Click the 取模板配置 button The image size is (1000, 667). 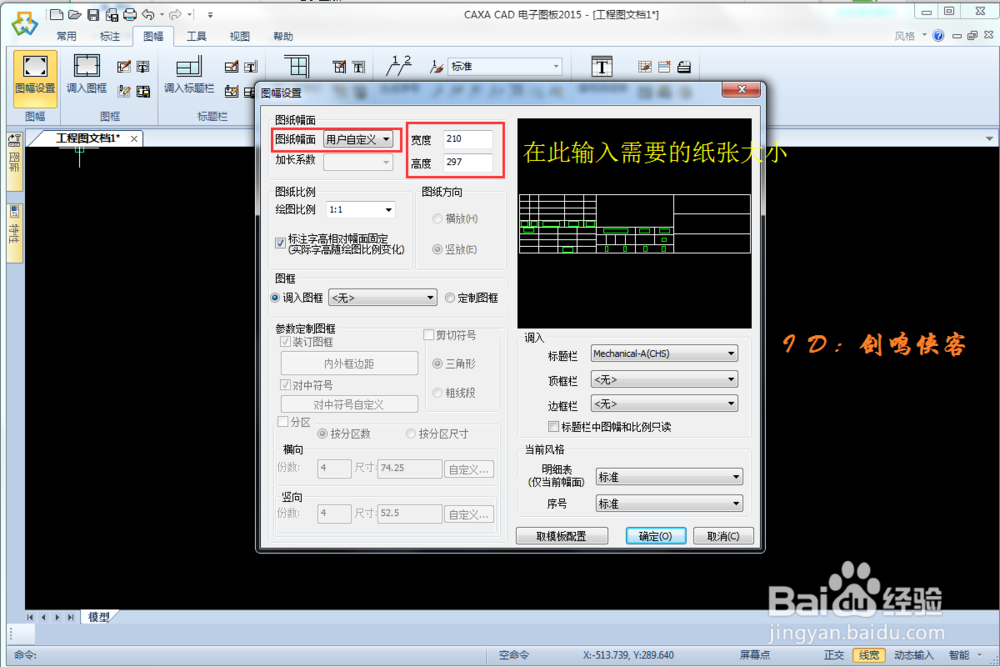pos(561,536)
